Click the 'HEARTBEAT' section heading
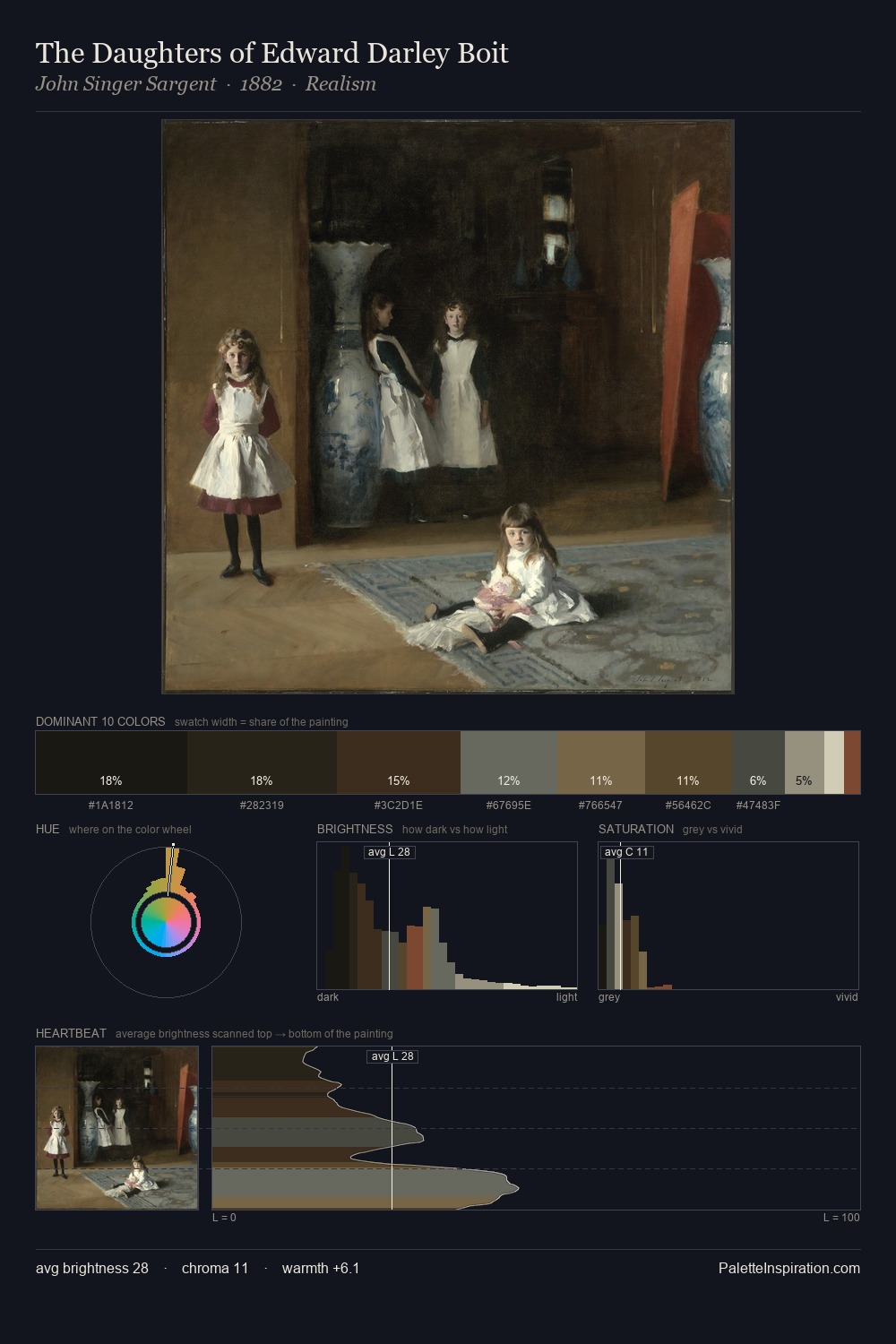 [x=71, y=1033]
